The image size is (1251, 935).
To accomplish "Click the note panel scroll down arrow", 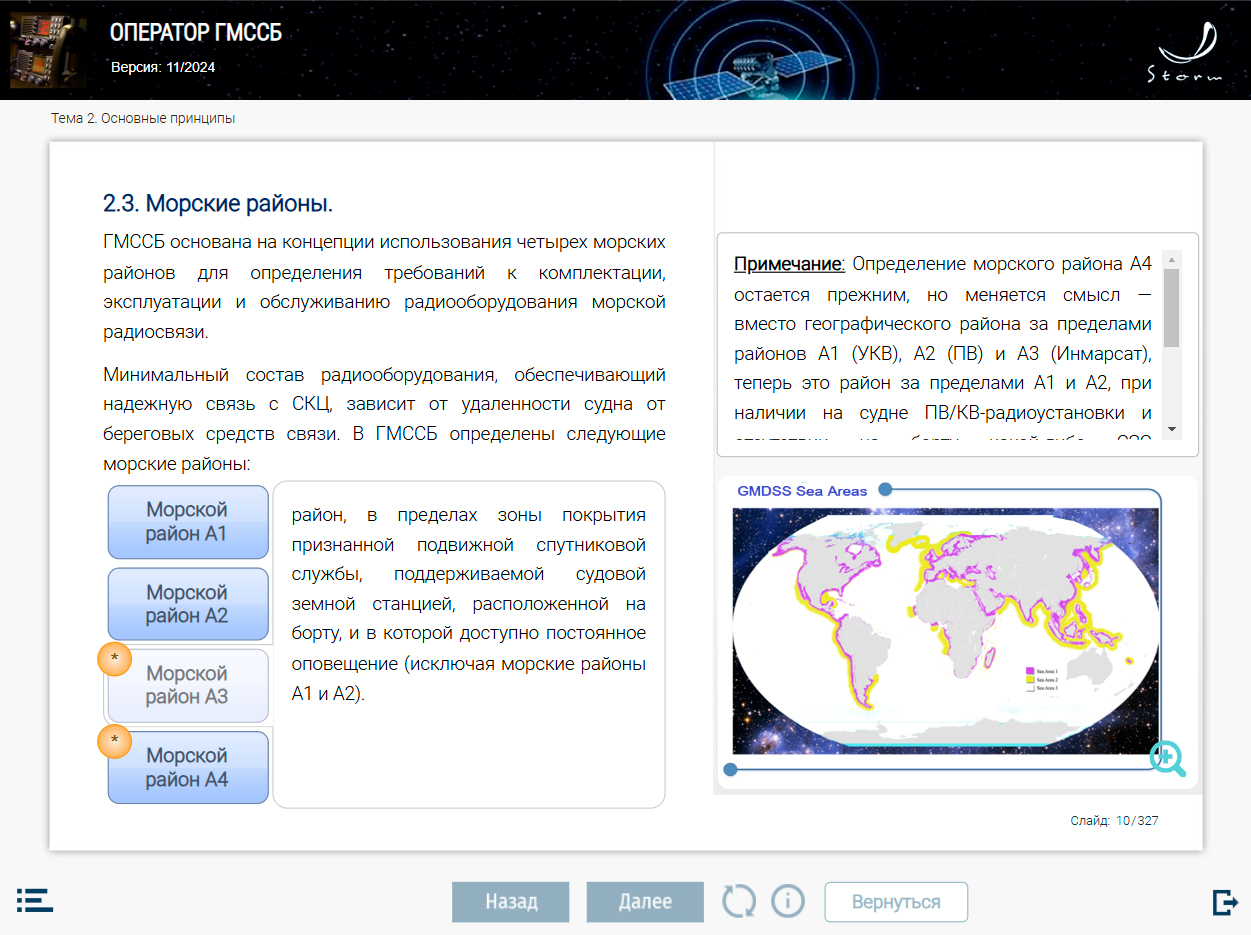I will [1172, 429].
